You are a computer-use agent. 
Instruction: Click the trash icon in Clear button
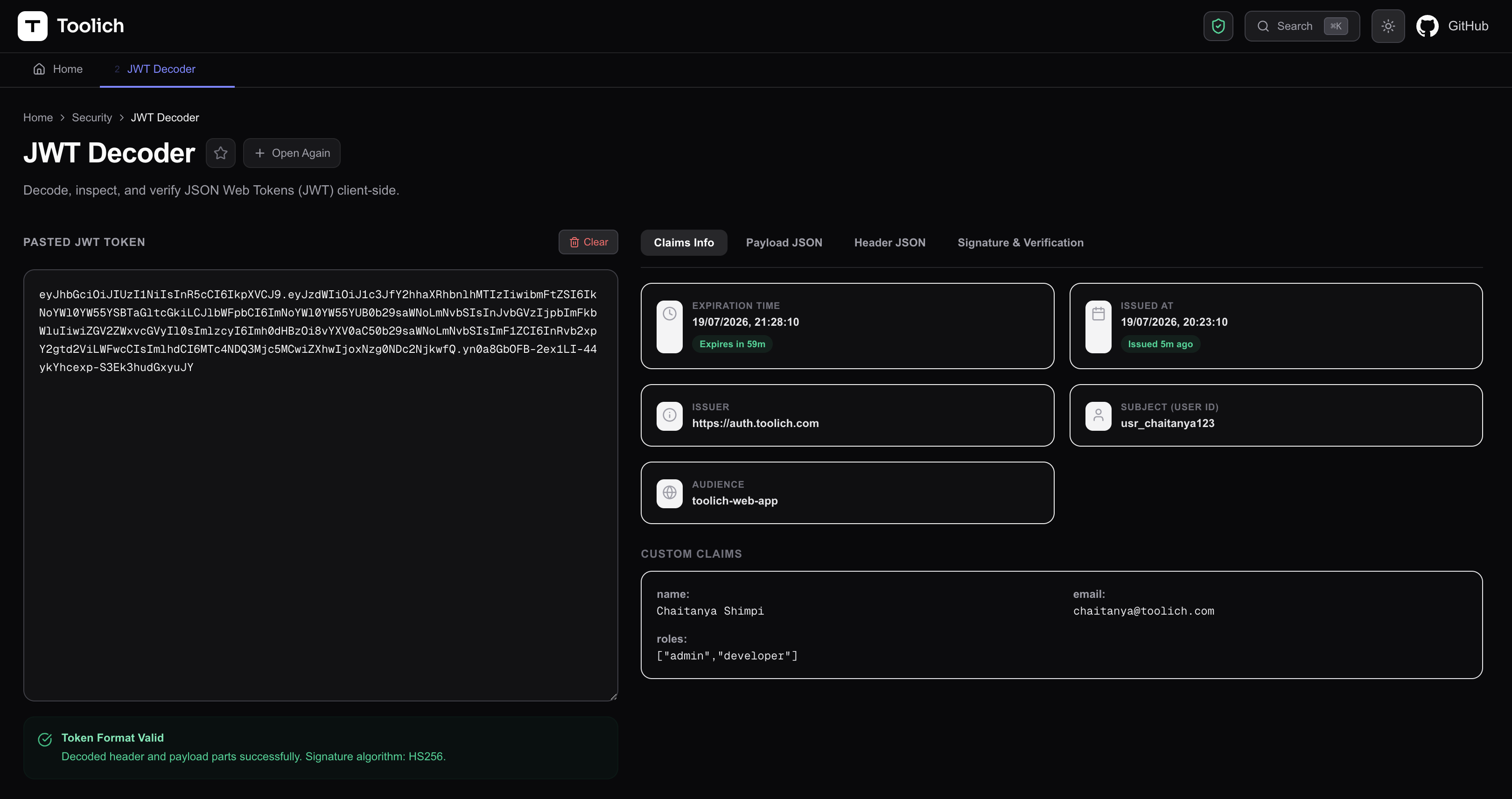coord(574,242)
